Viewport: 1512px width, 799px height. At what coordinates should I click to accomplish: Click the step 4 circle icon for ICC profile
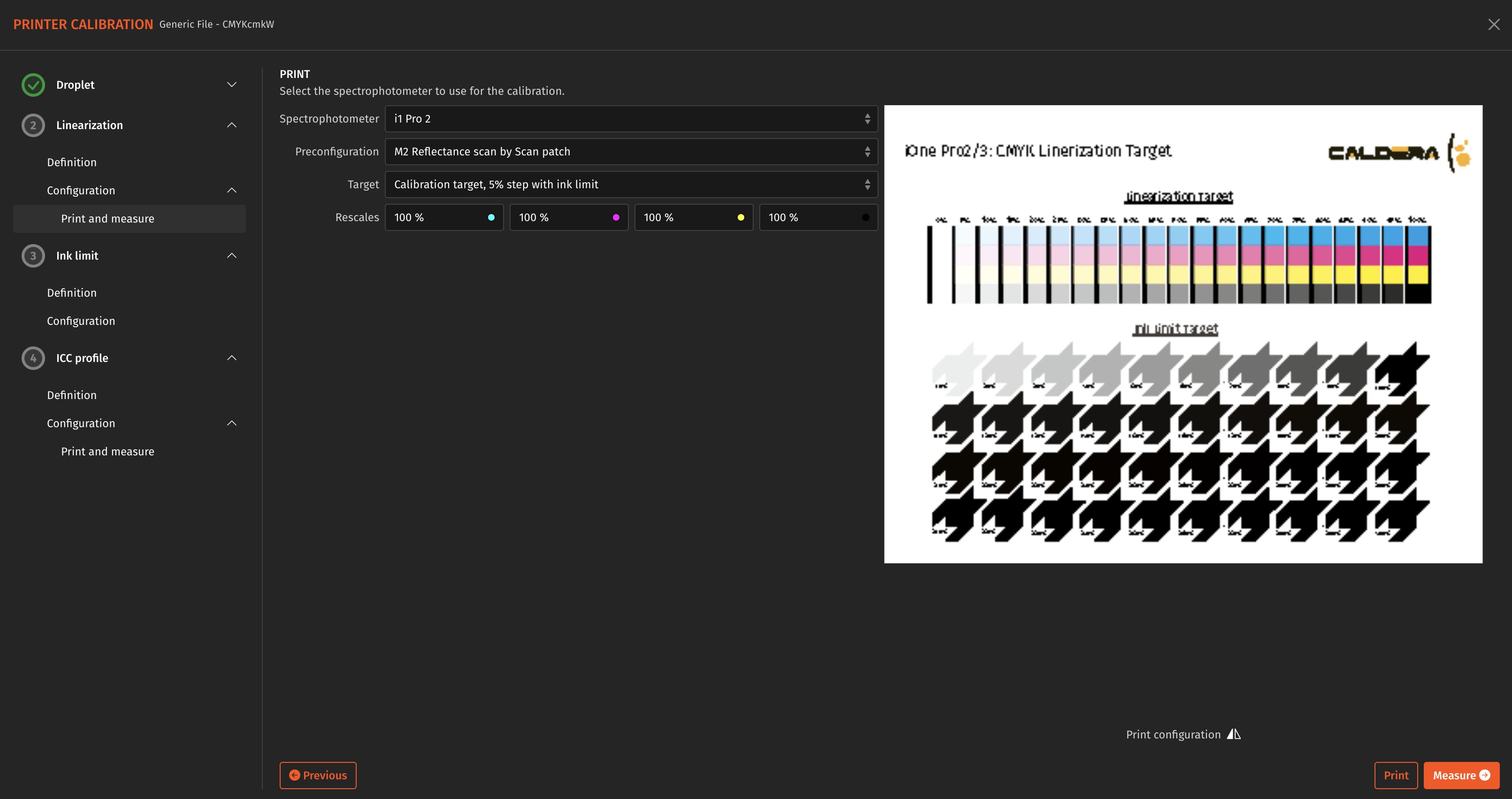[33, 358]
